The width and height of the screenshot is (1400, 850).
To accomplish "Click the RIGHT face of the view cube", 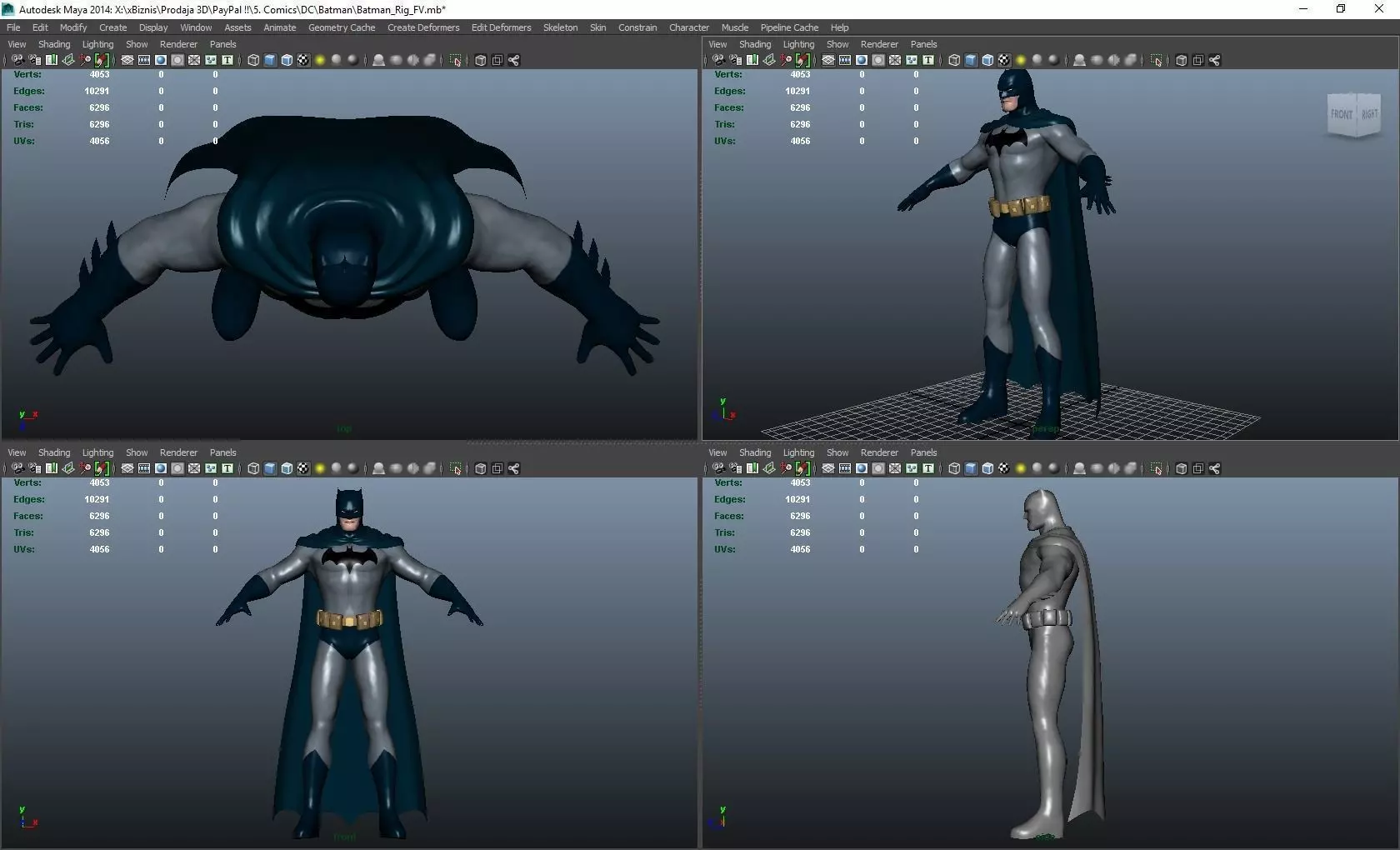I will pyautogui.click(x=1369, y=114).
